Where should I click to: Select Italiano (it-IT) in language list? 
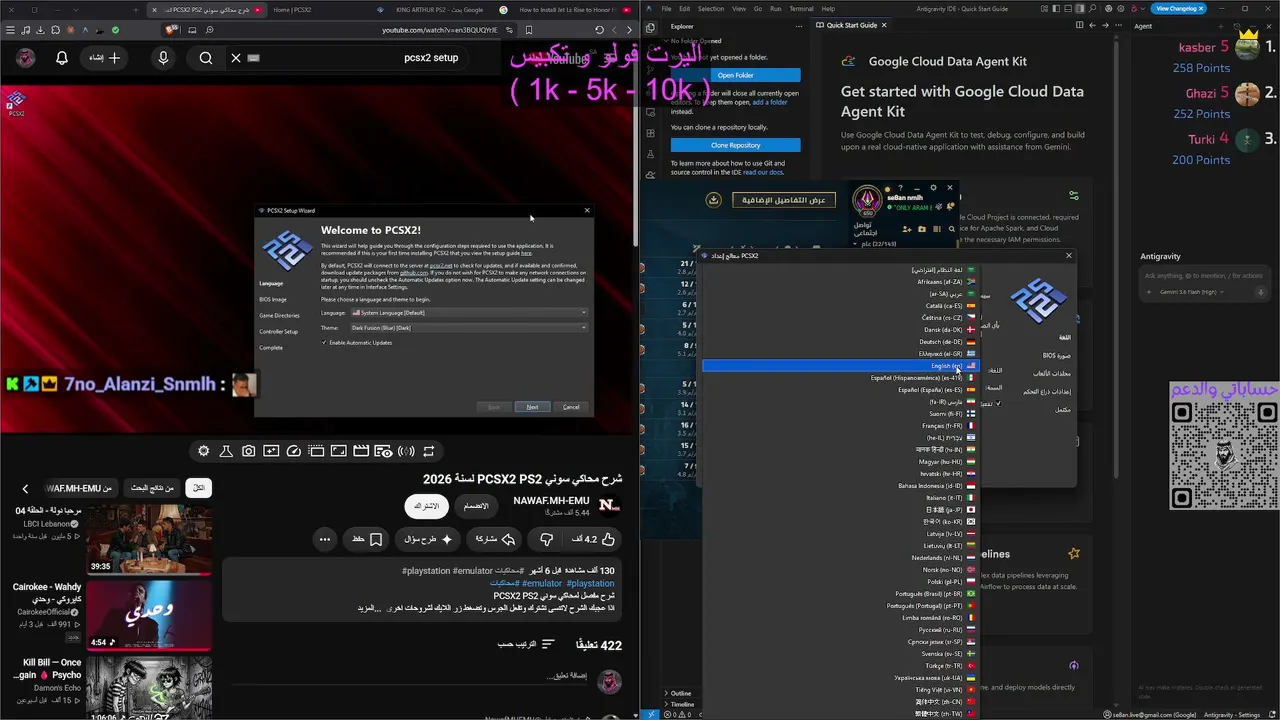click(840, 498)
